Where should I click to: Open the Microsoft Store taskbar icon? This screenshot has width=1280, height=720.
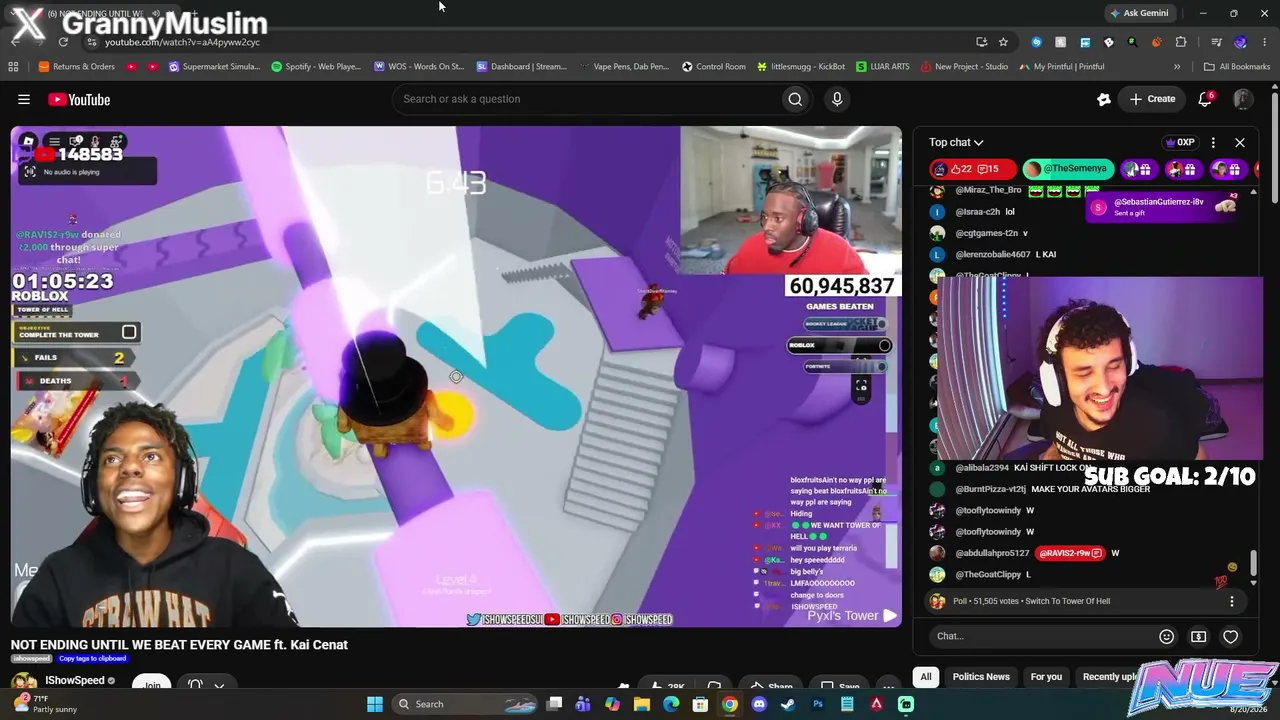[x=700, y=704]
